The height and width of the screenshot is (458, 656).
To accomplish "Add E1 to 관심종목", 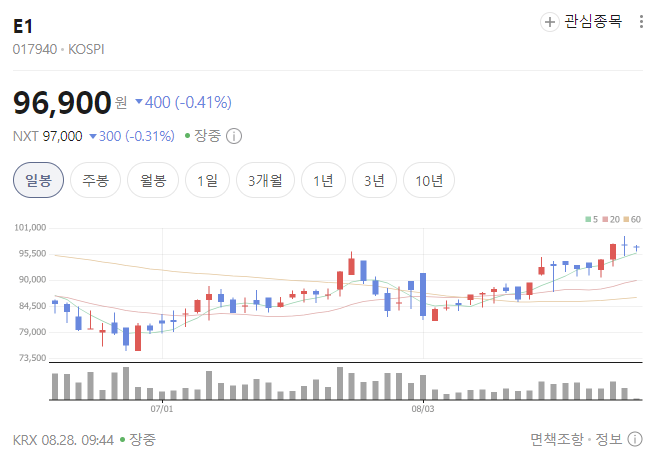I will tap(582, 22).
